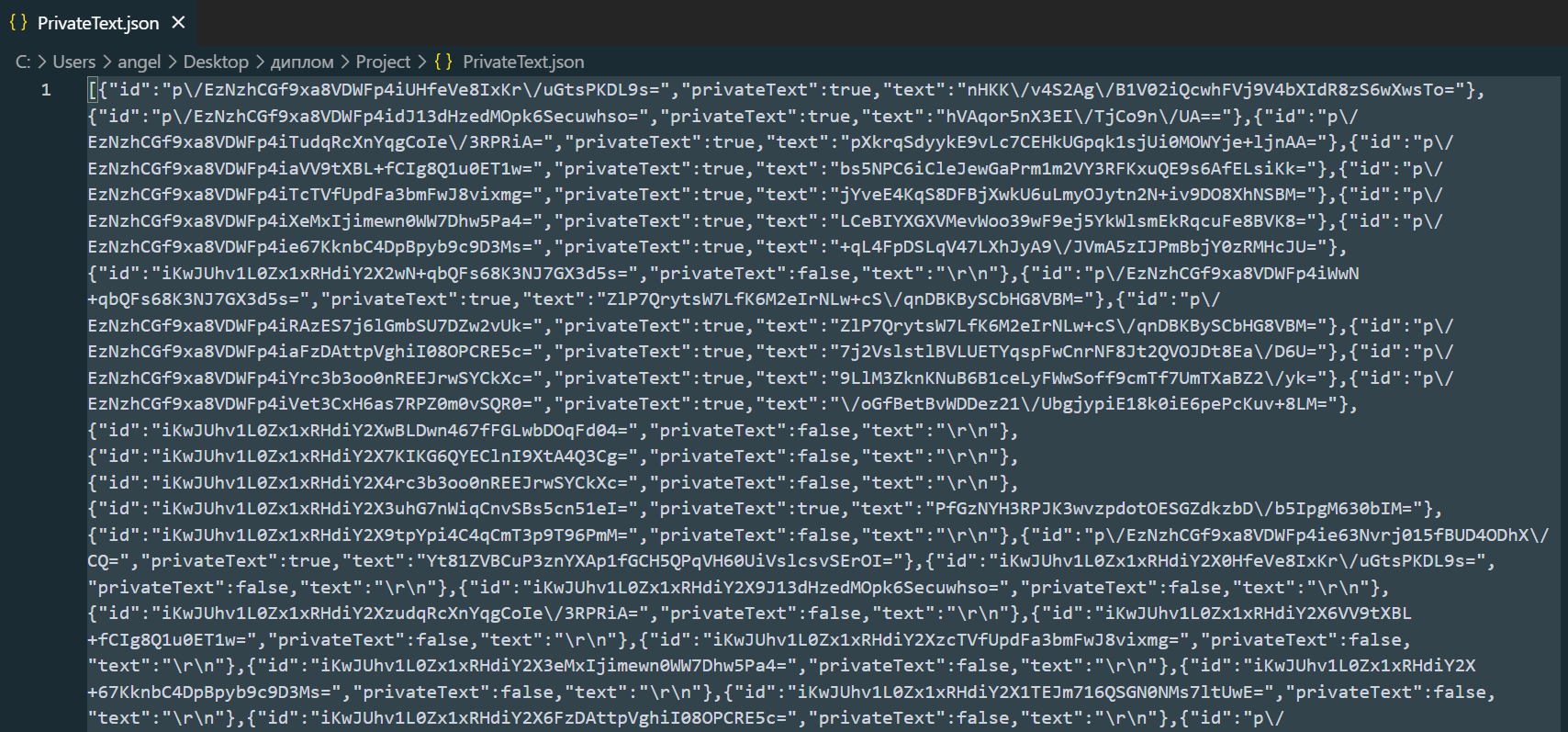
Task: Close the PrivateText.json tab
Action: [x=179, y=22]
